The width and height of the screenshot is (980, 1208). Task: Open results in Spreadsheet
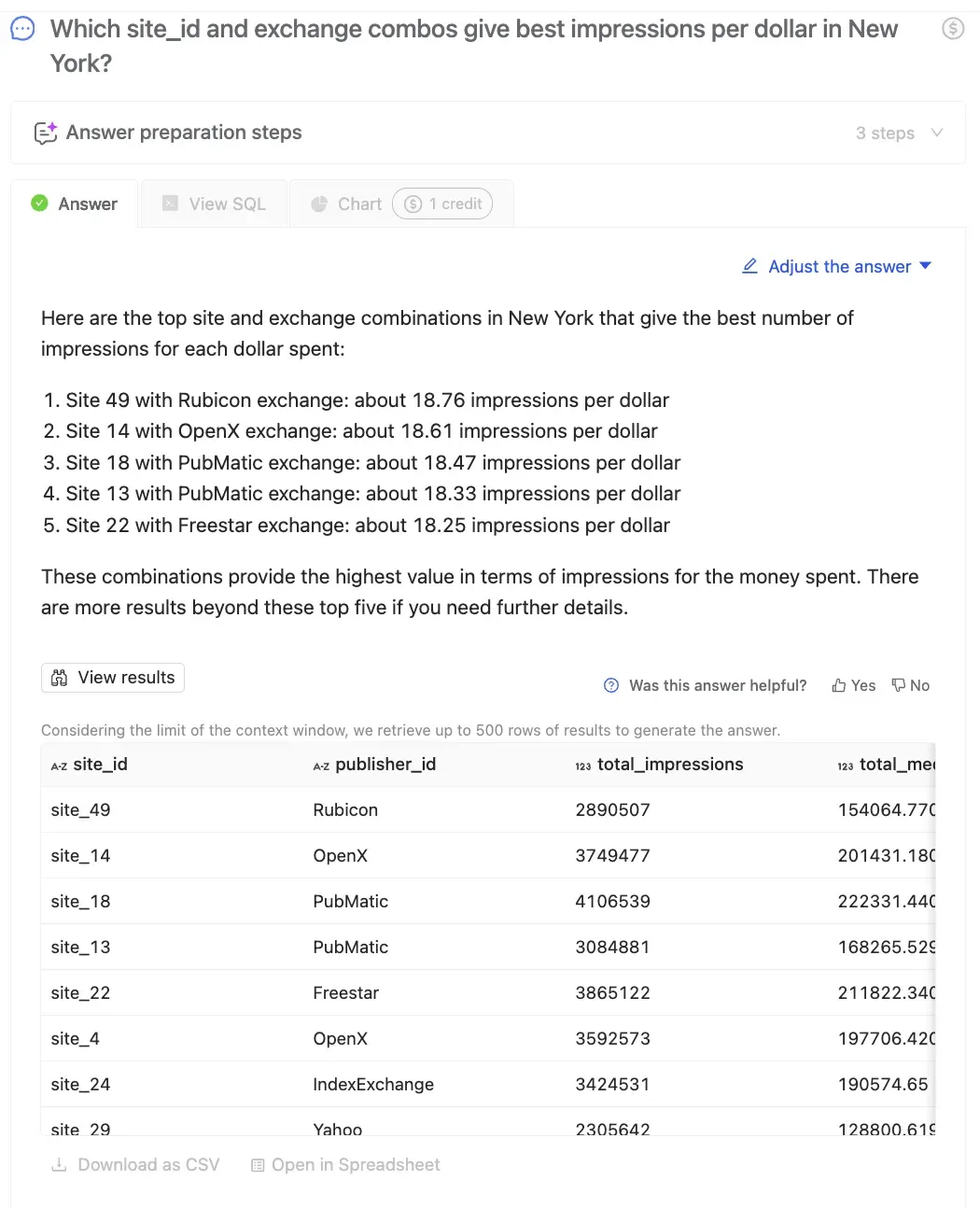345,1165
